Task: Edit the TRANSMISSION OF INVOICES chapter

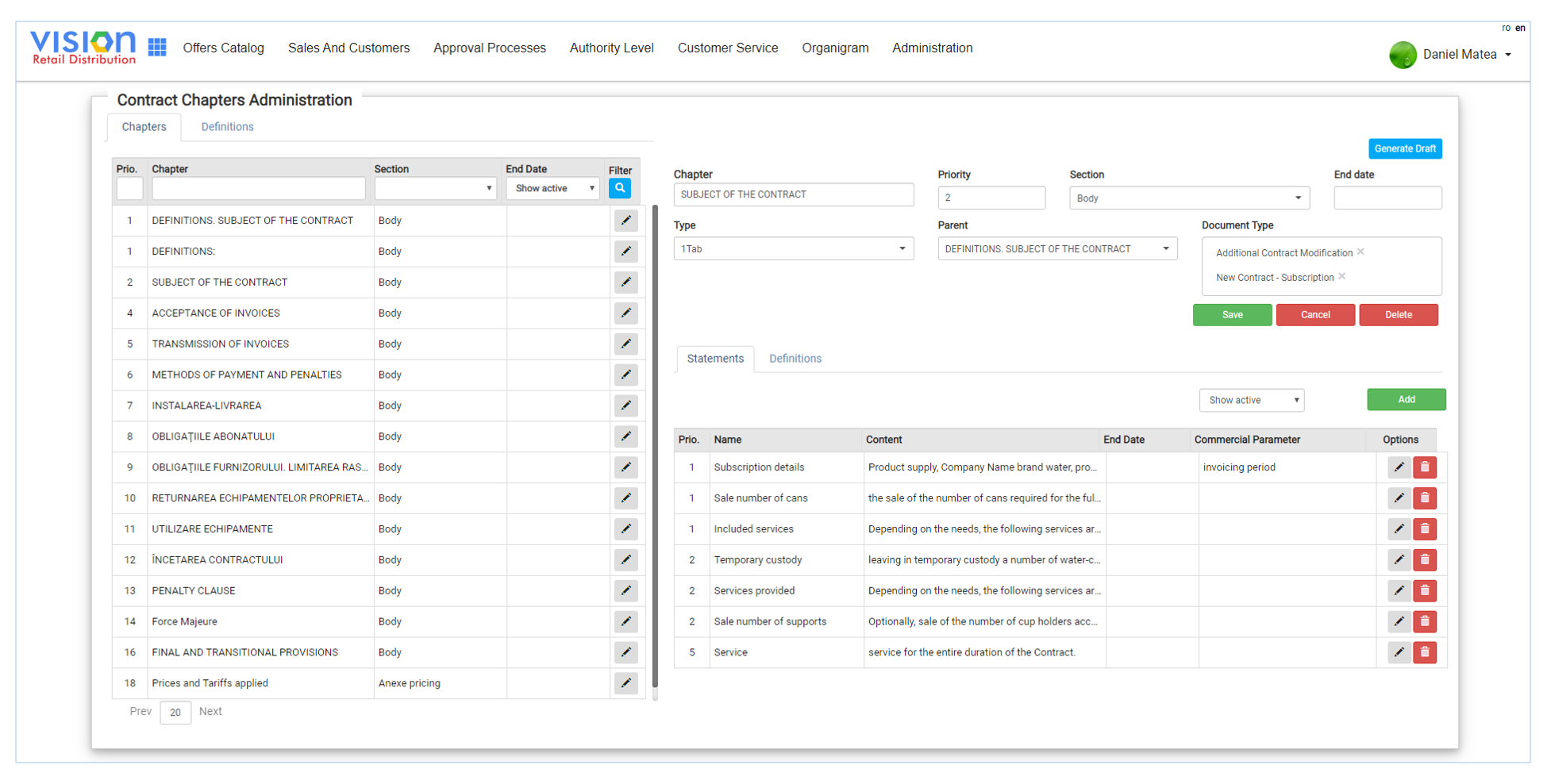Action: click(x=626, y=344)
